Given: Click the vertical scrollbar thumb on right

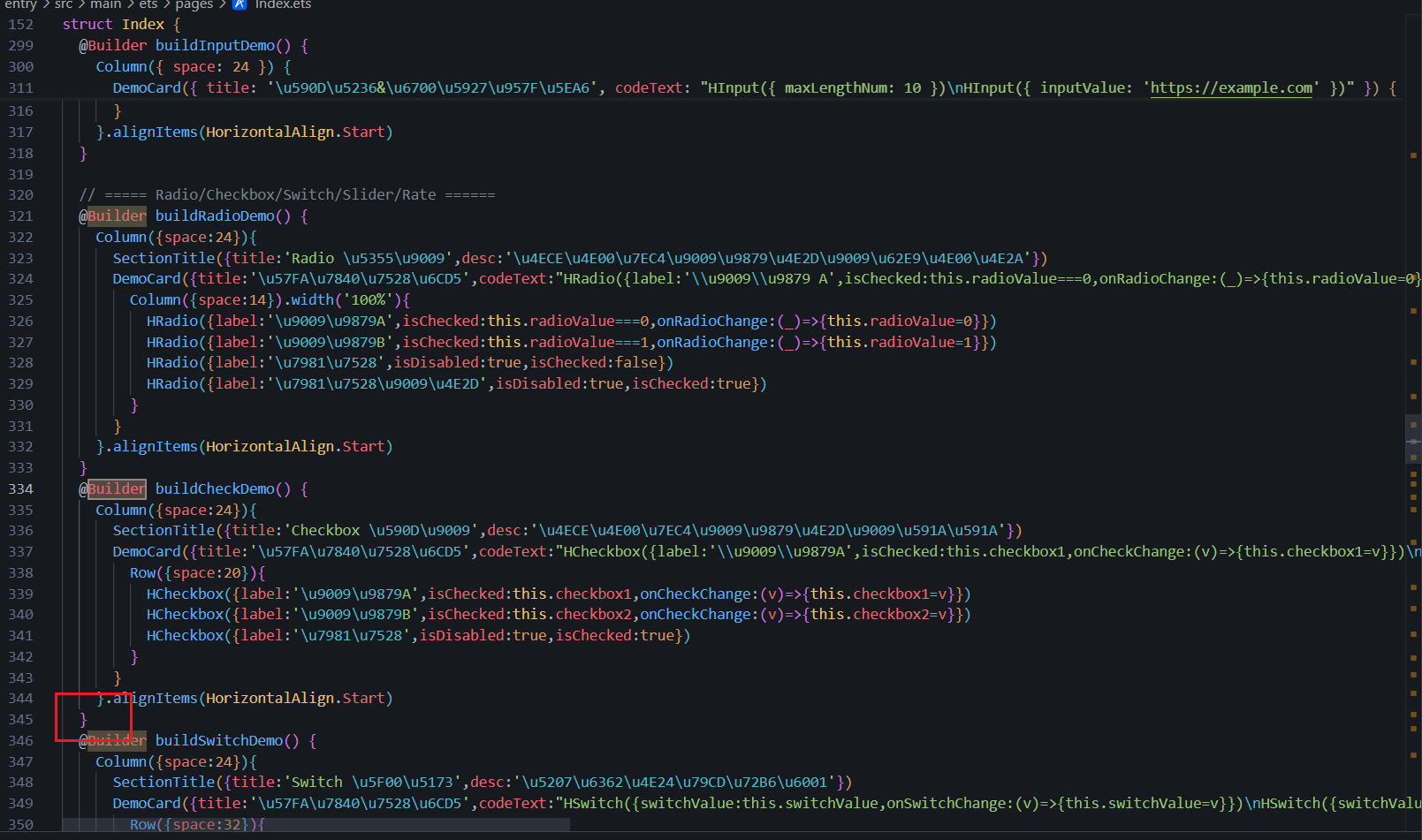Looking at the screenshot, I should pyautogui.click(x=1413, y=439).
